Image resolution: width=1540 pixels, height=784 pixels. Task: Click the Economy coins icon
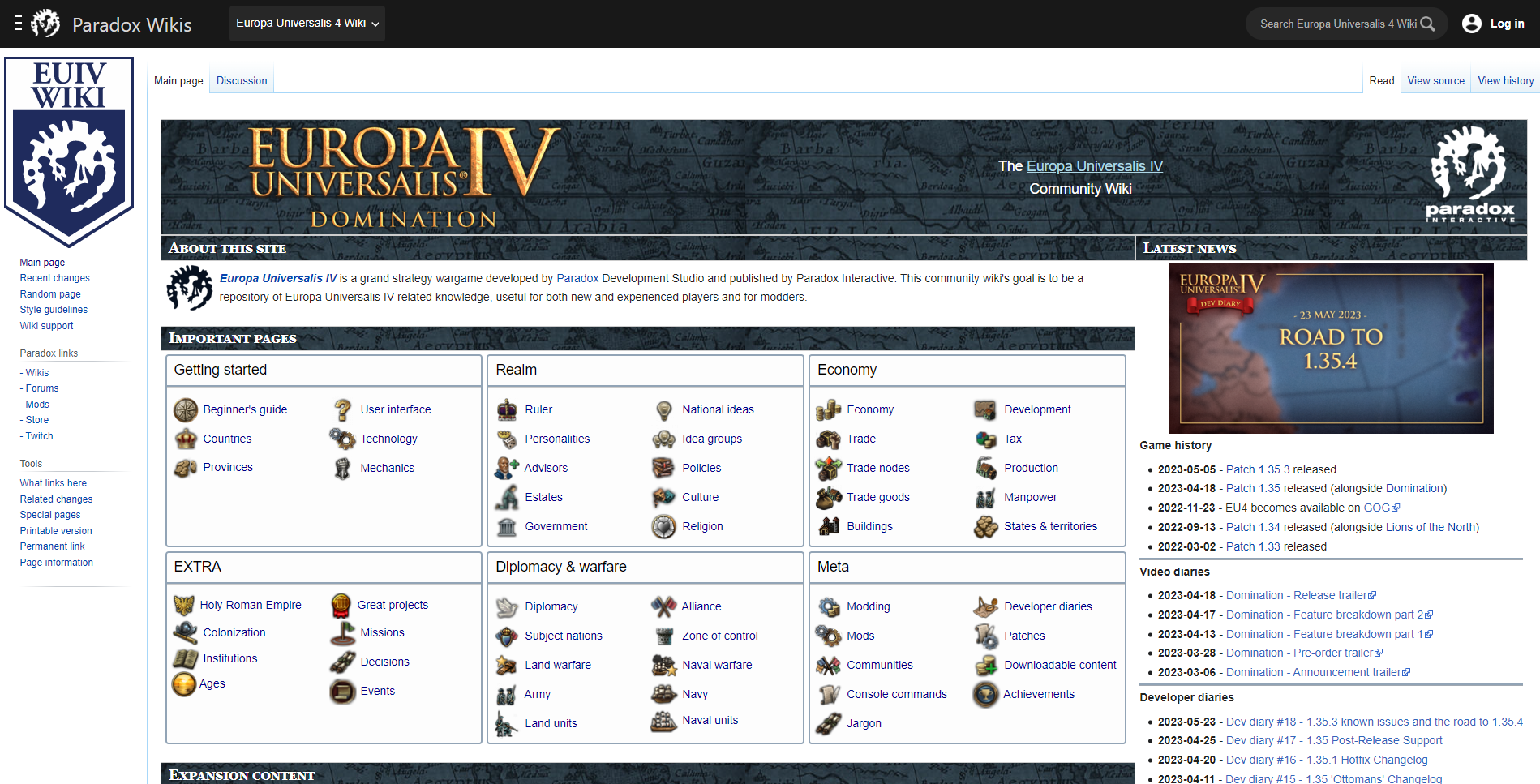pyautogui.click(x=829, y=409)
